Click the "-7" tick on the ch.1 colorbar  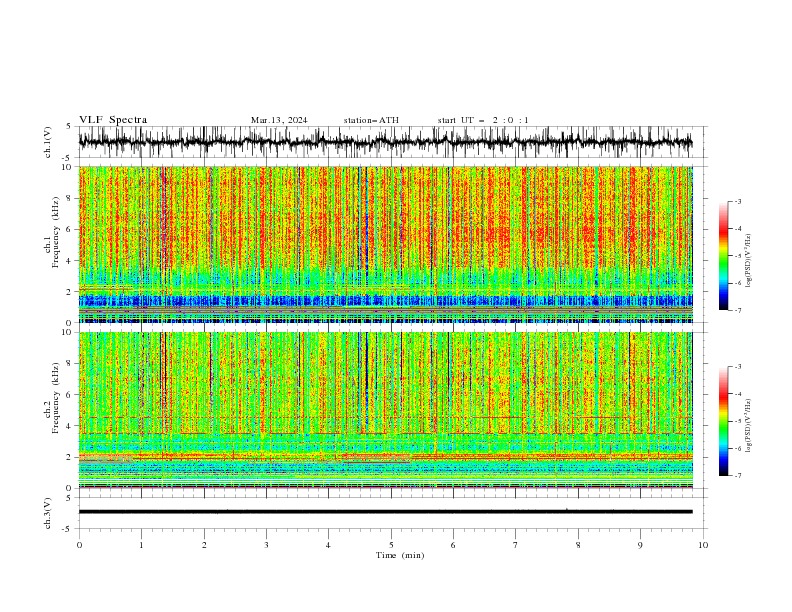(x=737, y=310)
